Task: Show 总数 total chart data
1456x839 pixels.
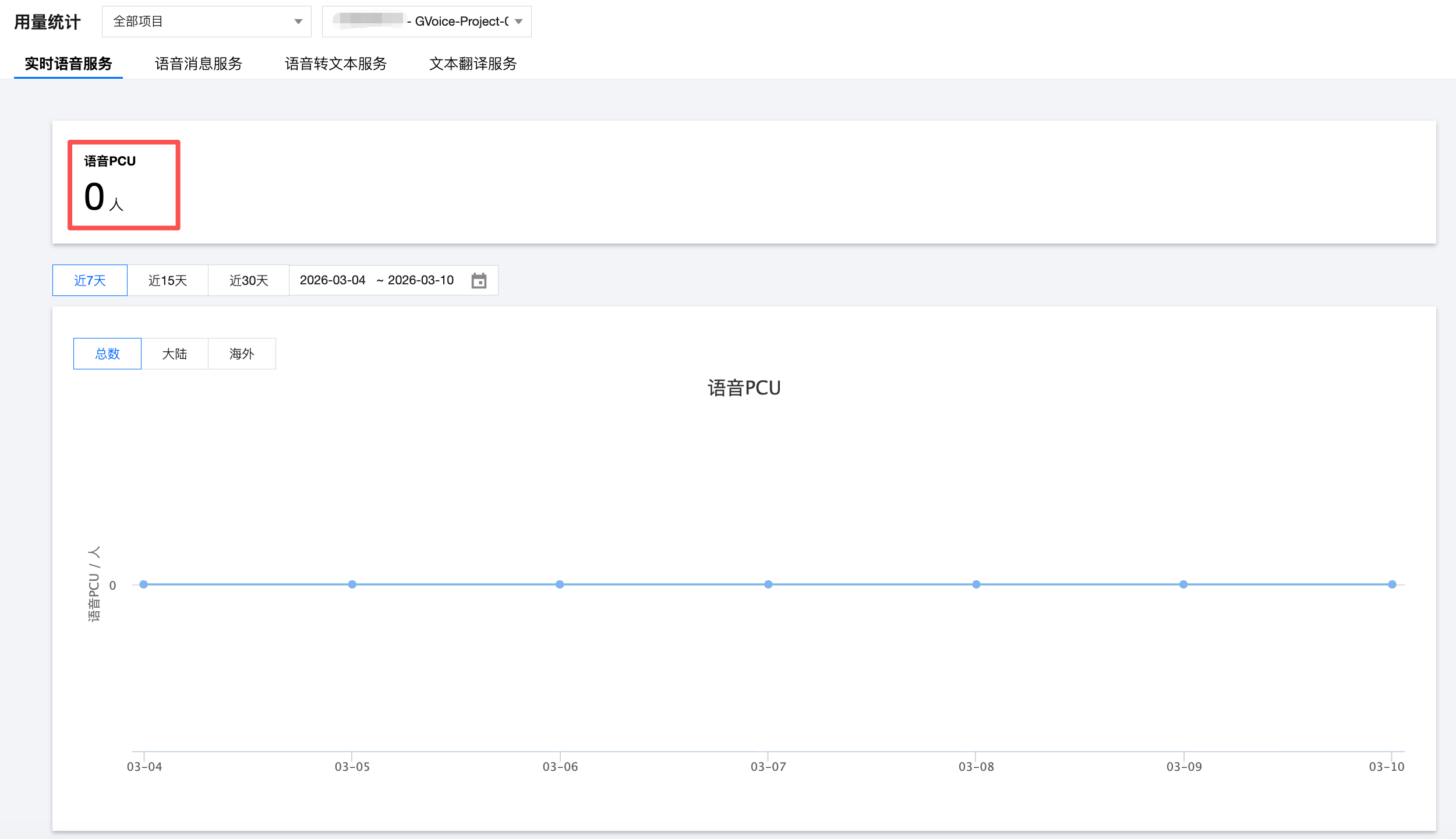Action: pyautogui.click(x=107, y=354)
